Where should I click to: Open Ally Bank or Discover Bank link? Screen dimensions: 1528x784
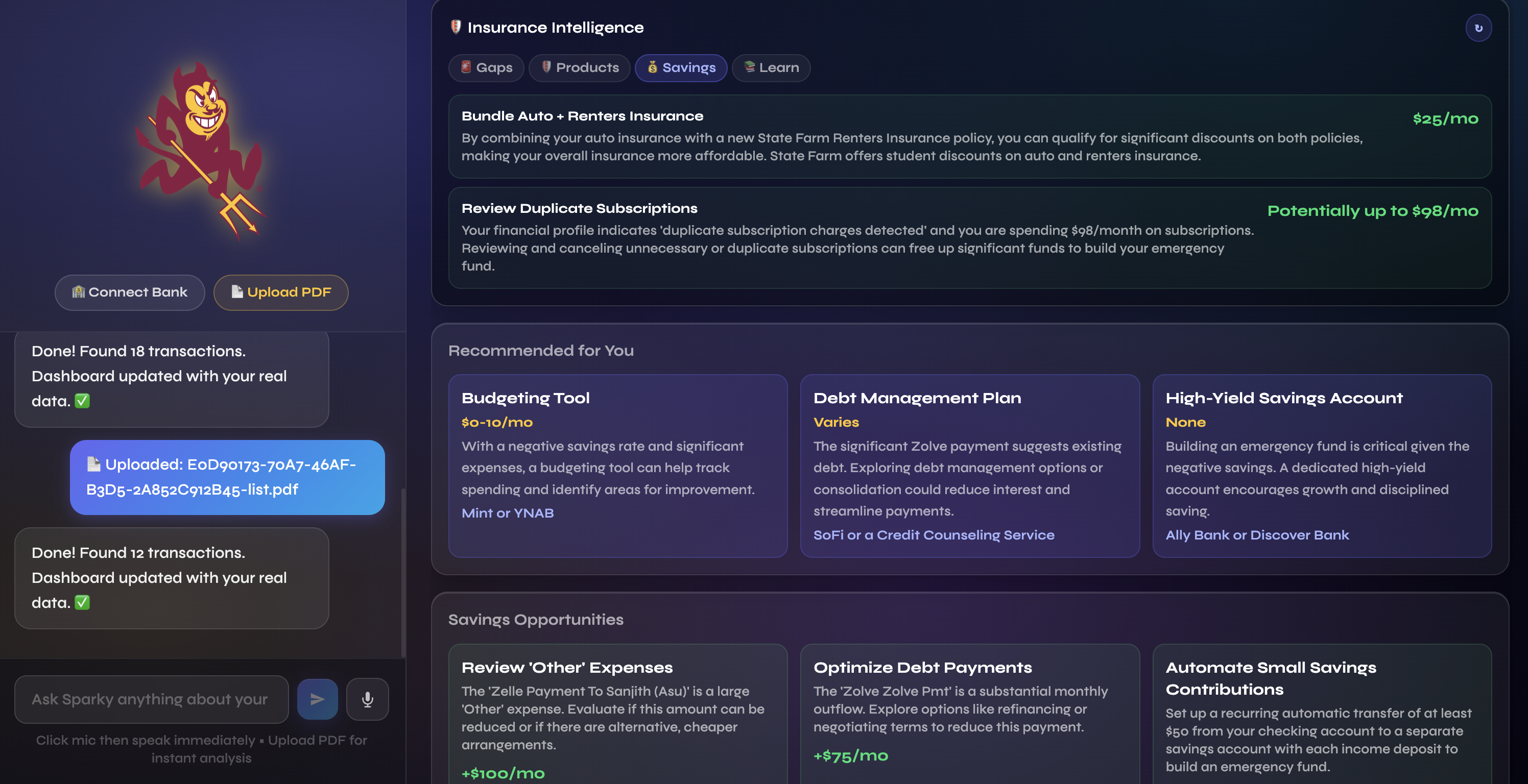(x=1256, y=535)
